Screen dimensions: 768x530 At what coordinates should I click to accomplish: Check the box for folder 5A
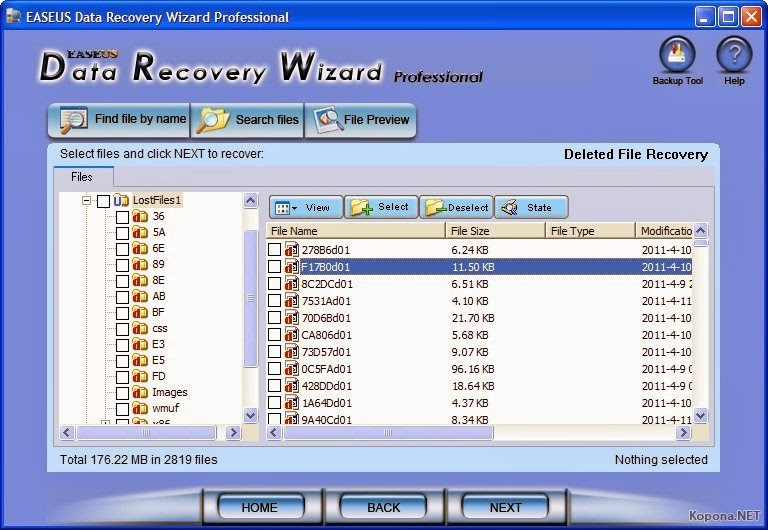point(122,233)
